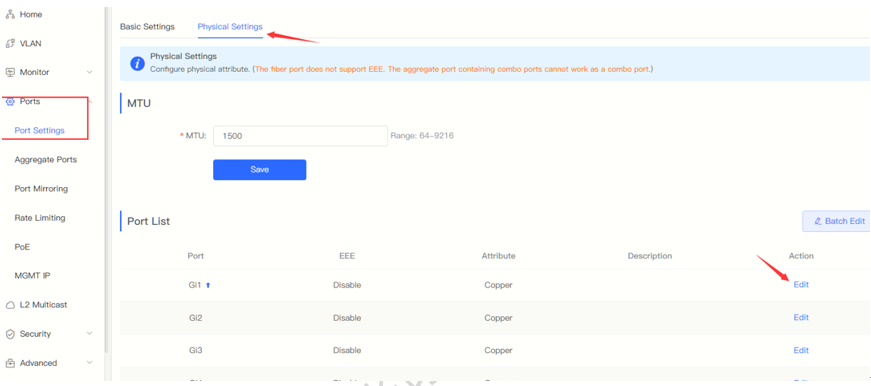Click the Disable EEE value for Gi1
The height and width of the screenshot is (386, 871).
coord(347,285)
